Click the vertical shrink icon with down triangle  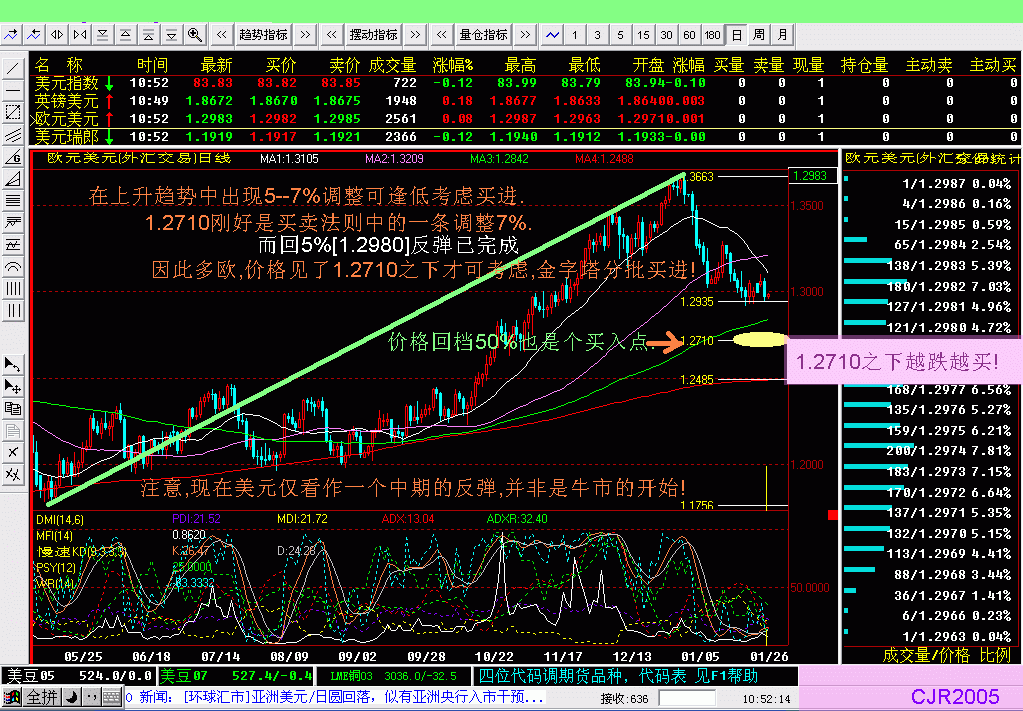click(102, 35)
